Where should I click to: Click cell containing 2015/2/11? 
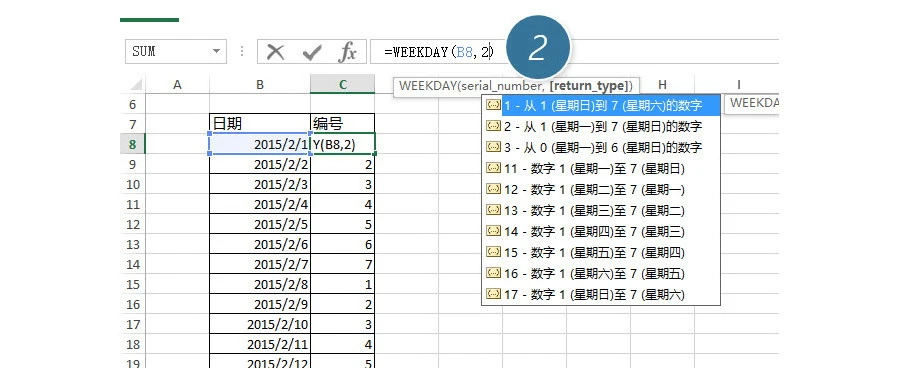click(260, 344)
